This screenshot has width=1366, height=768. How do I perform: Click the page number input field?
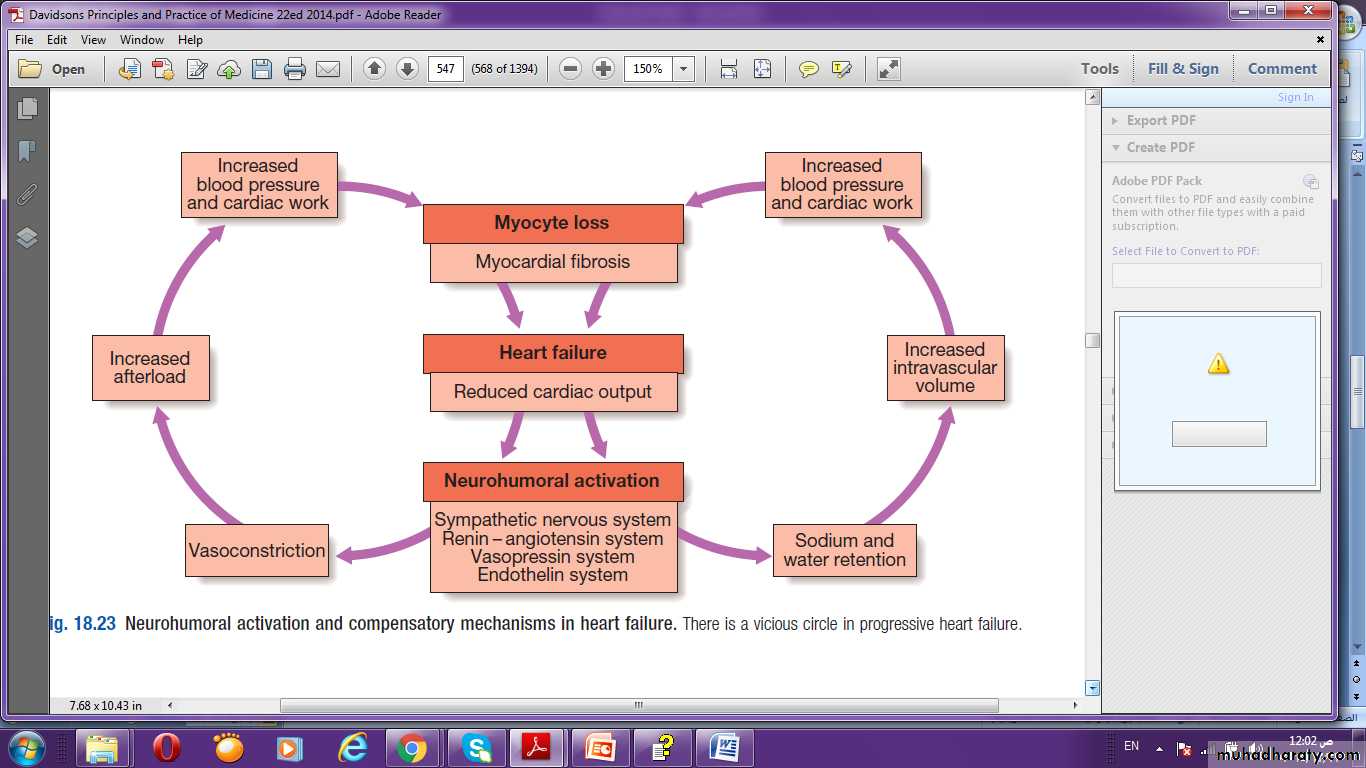tap(446, 69)
